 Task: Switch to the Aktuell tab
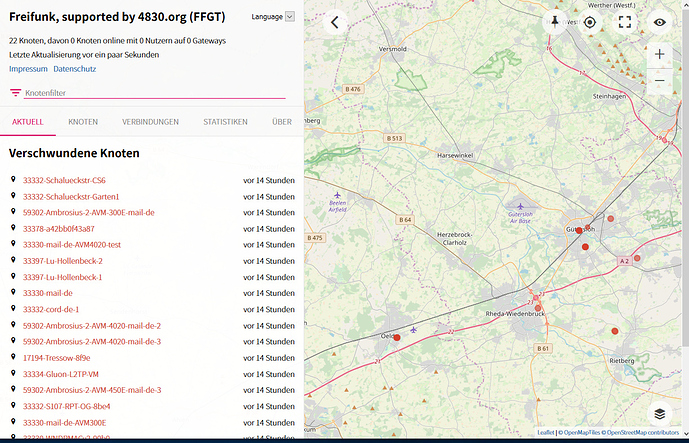tap(28, 122)
